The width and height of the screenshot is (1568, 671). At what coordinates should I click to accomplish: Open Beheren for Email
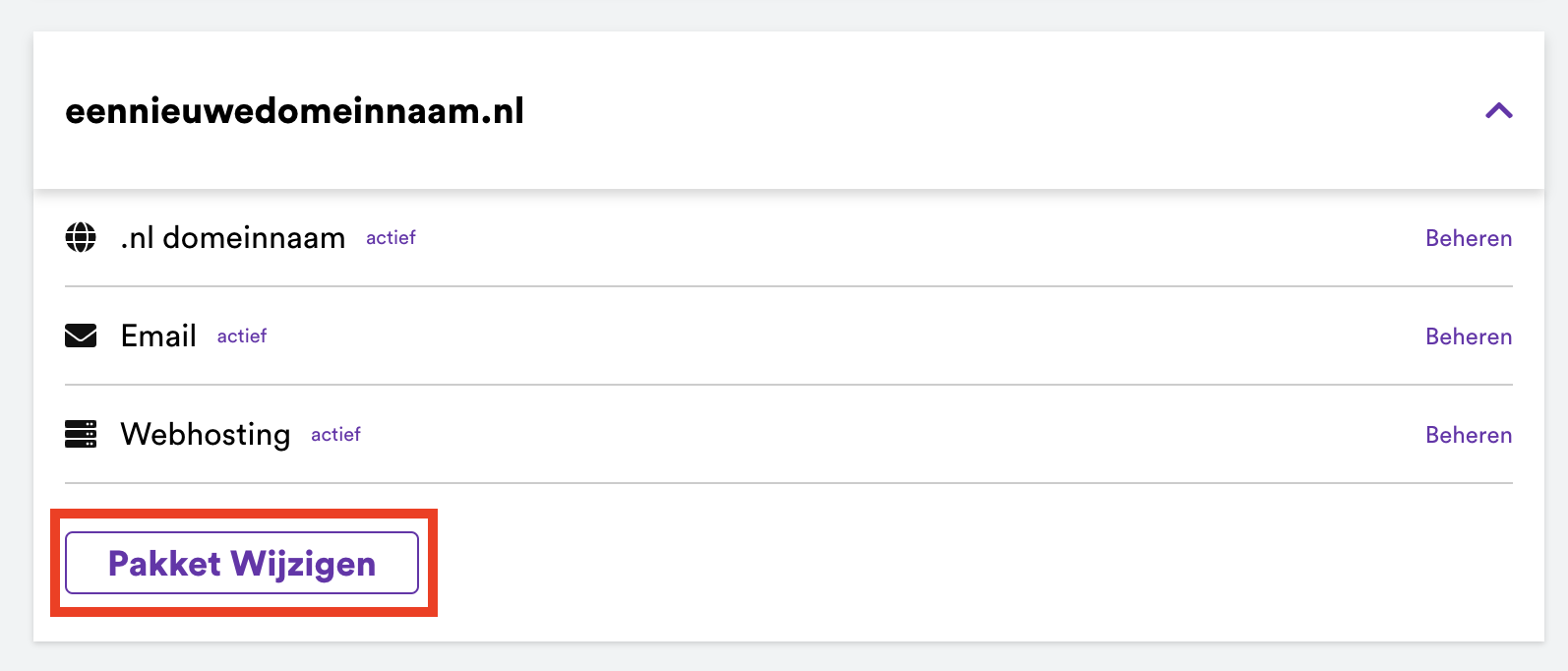pos(1468,336)
